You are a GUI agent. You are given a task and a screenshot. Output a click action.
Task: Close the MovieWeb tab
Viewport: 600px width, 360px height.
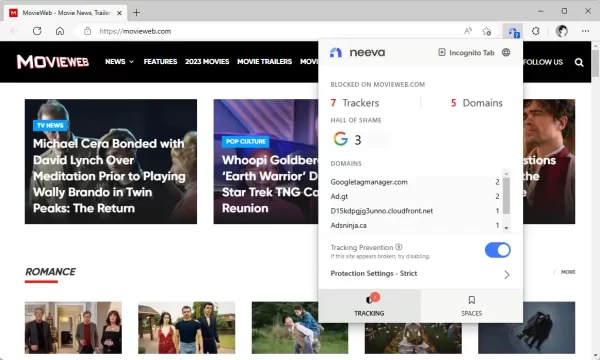(119, 13)
